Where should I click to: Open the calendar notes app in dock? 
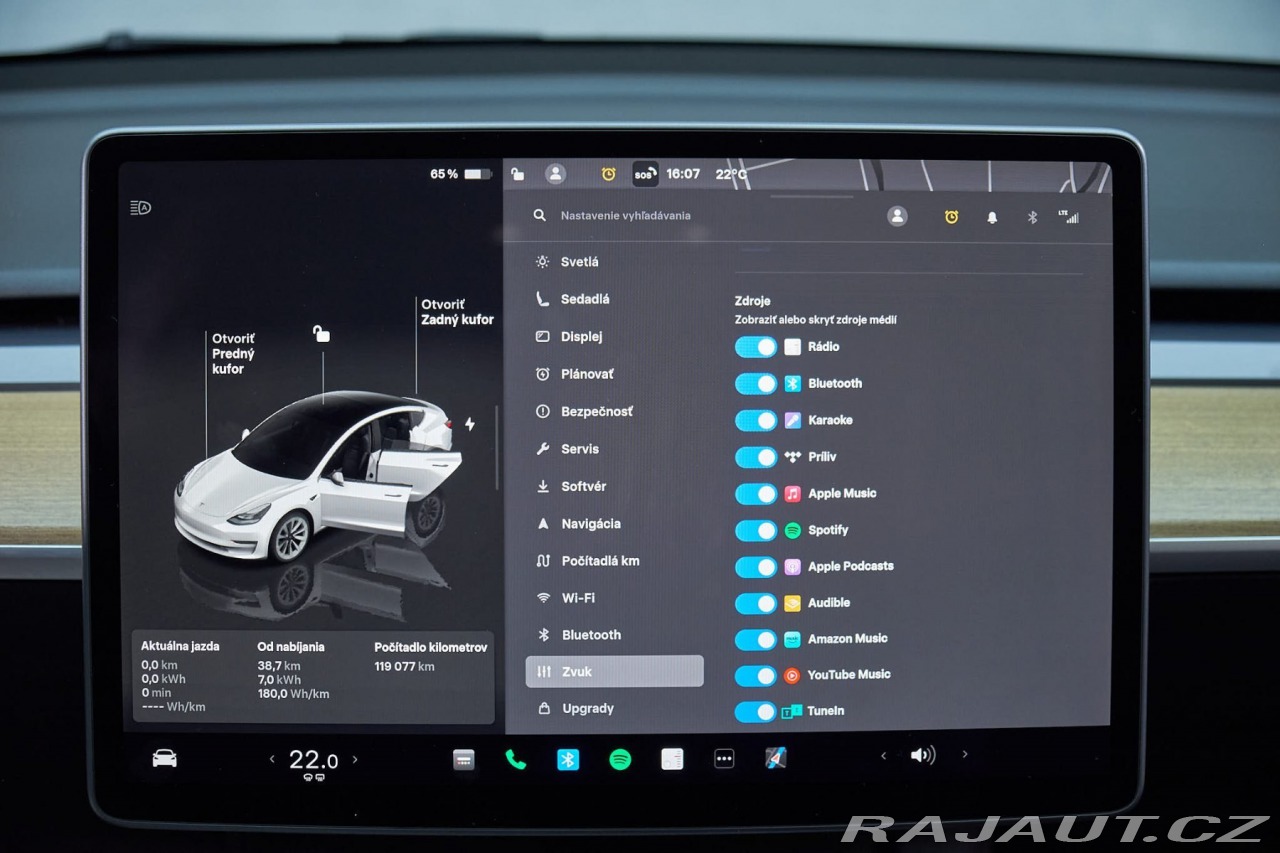click(672, 759)
